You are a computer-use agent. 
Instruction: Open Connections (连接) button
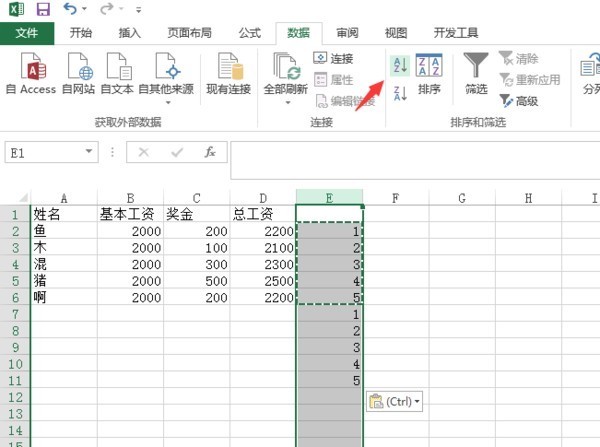333,59
